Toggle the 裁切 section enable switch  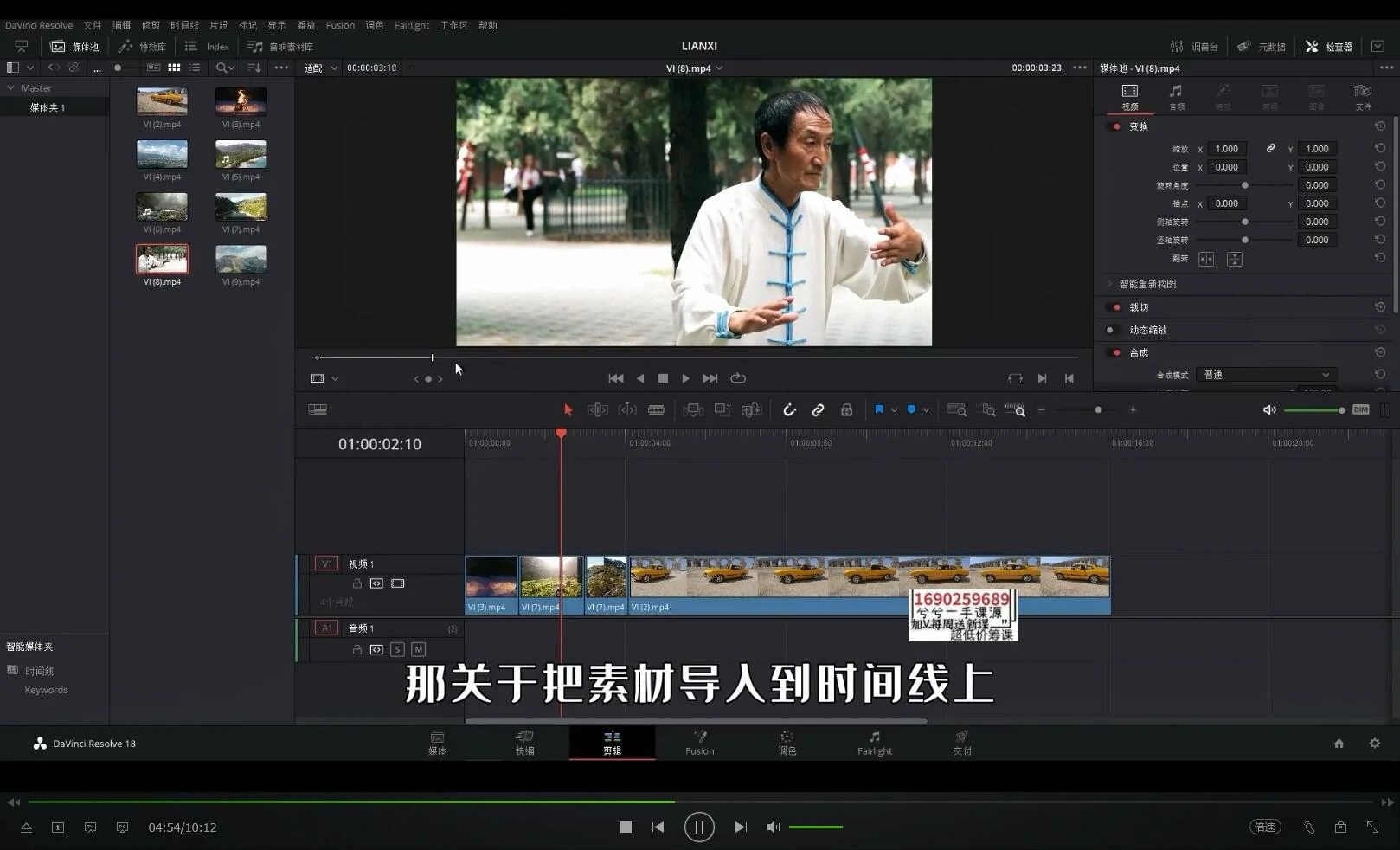coord(1114,307)
